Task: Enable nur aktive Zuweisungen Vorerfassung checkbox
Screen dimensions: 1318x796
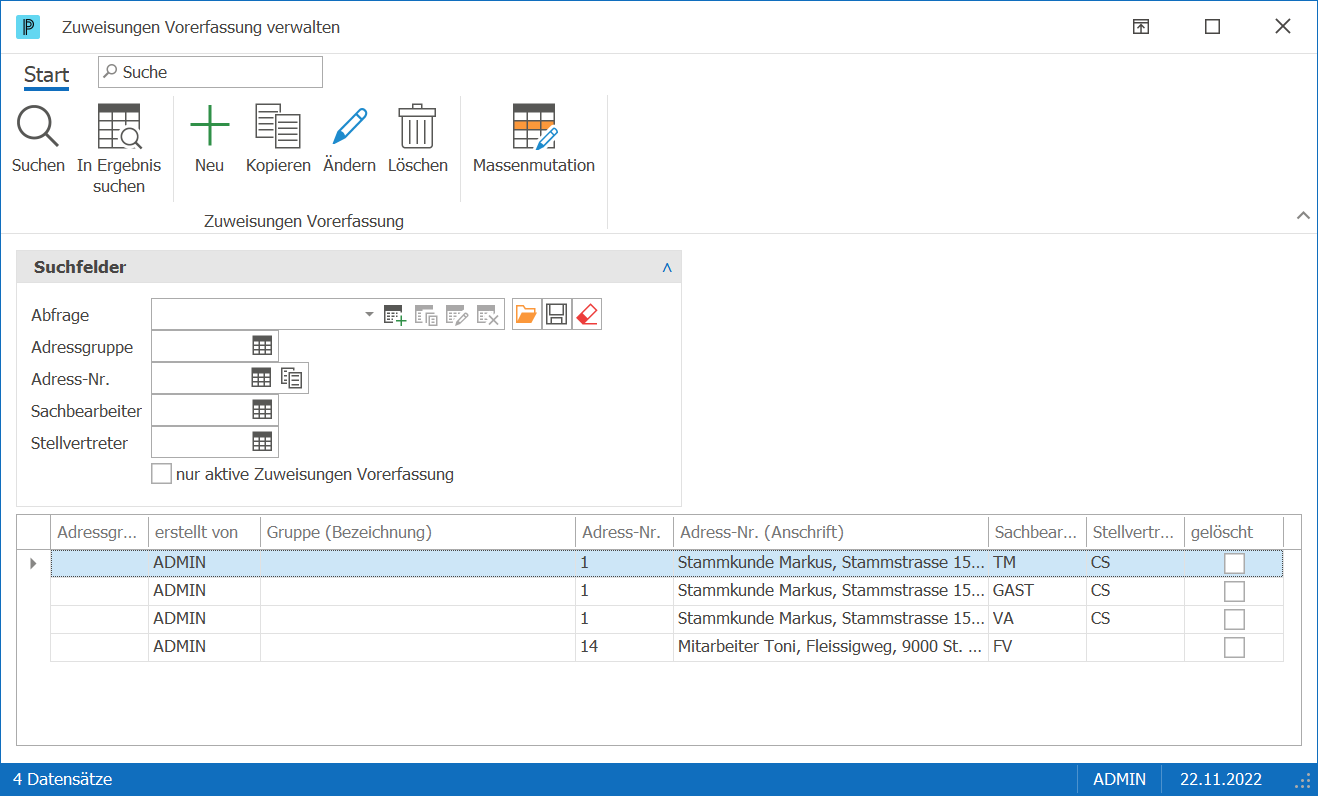Action: click(x=161, y=474)
